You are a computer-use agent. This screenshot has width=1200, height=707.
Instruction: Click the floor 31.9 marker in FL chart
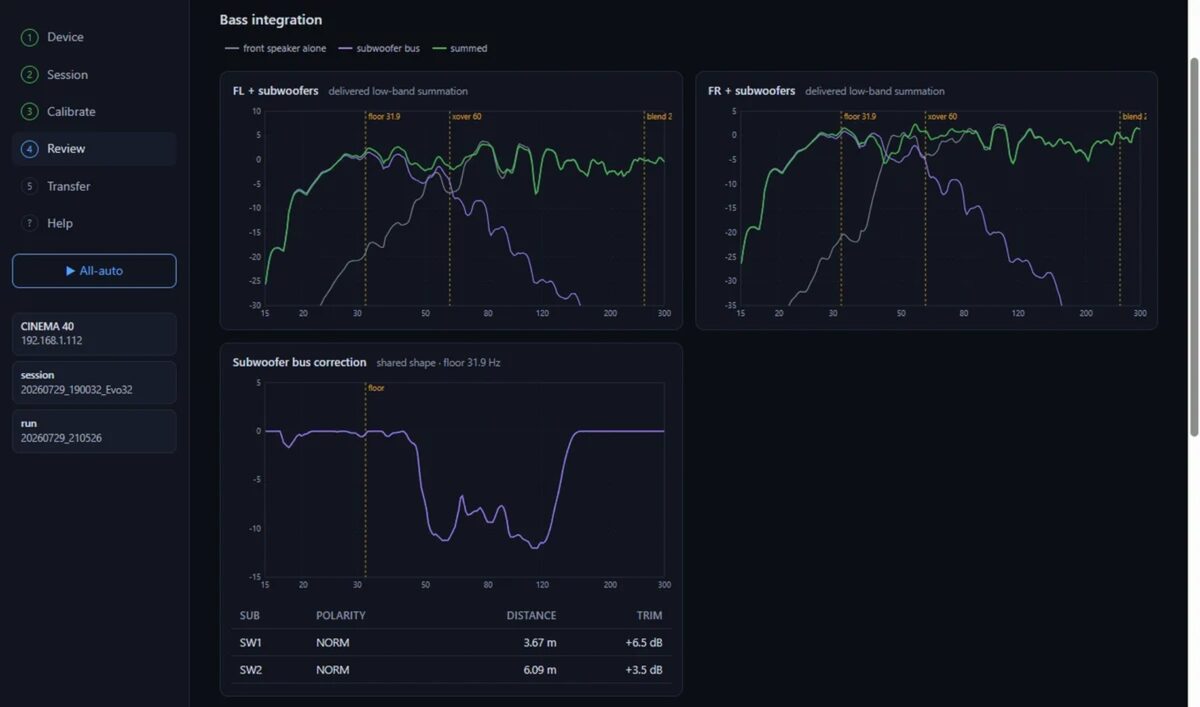point(384,116)
